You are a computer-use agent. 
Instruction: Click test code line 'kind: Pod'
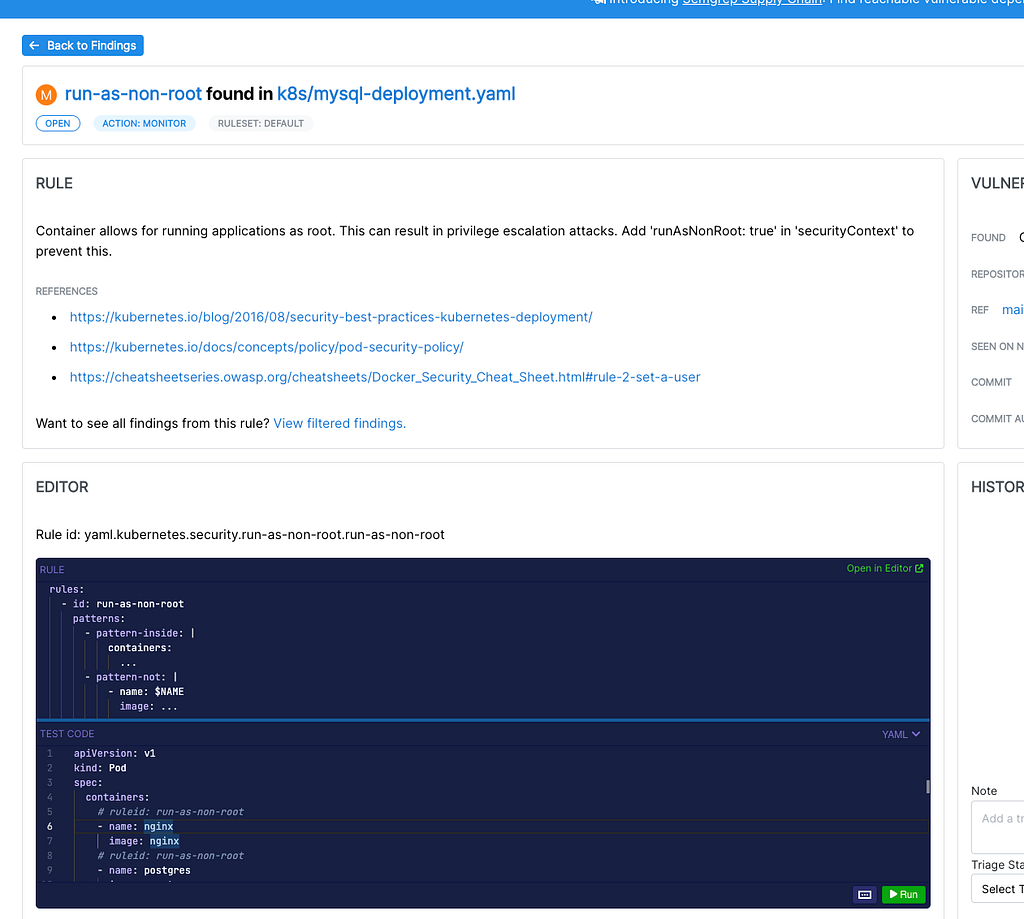(x=100, y=768)
